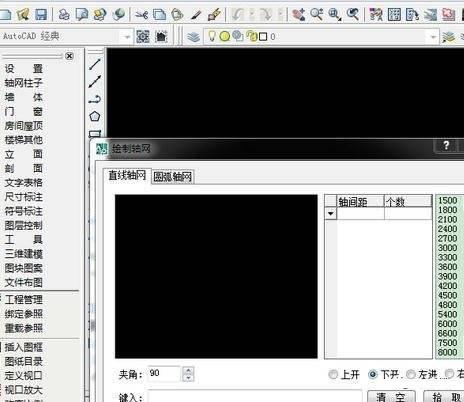Screen dimensions: 464x402
Task: Switch to the 圆弧轴网 tab
Action: point(172,176)
